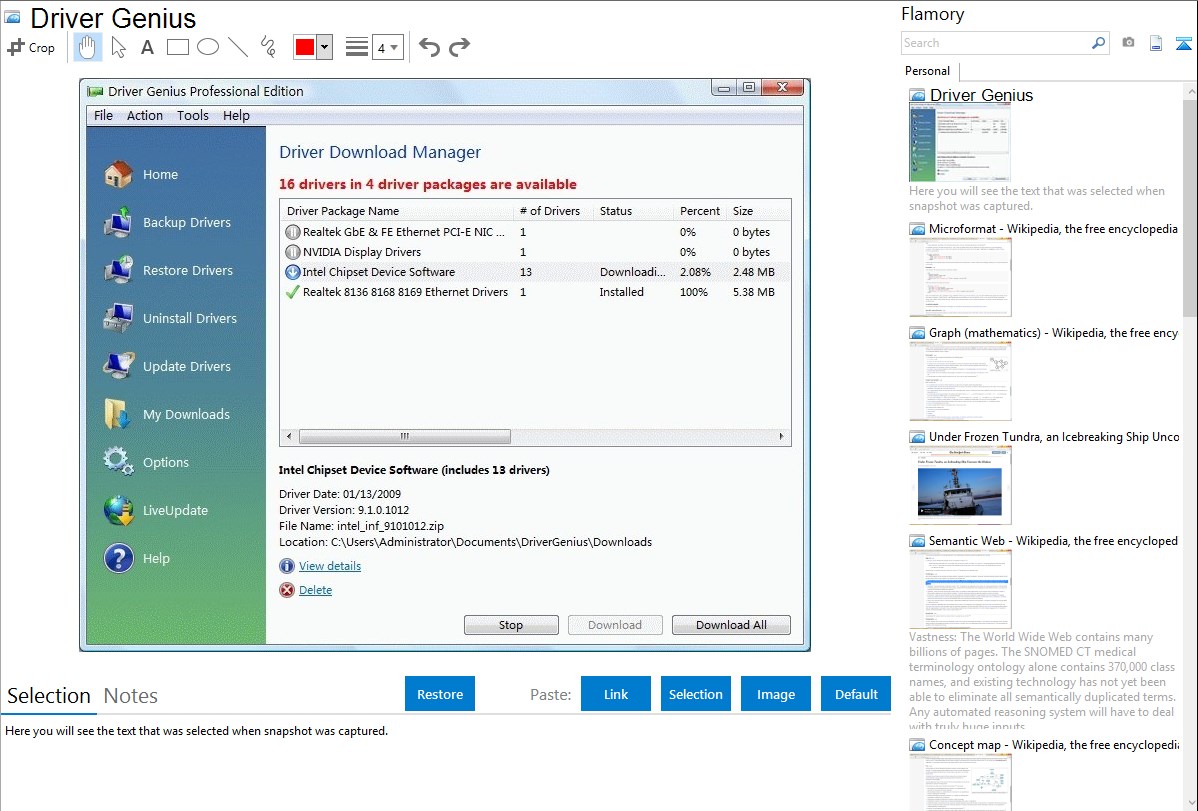Click the Flamory icon beside the page icon

tap(1183, 43)
